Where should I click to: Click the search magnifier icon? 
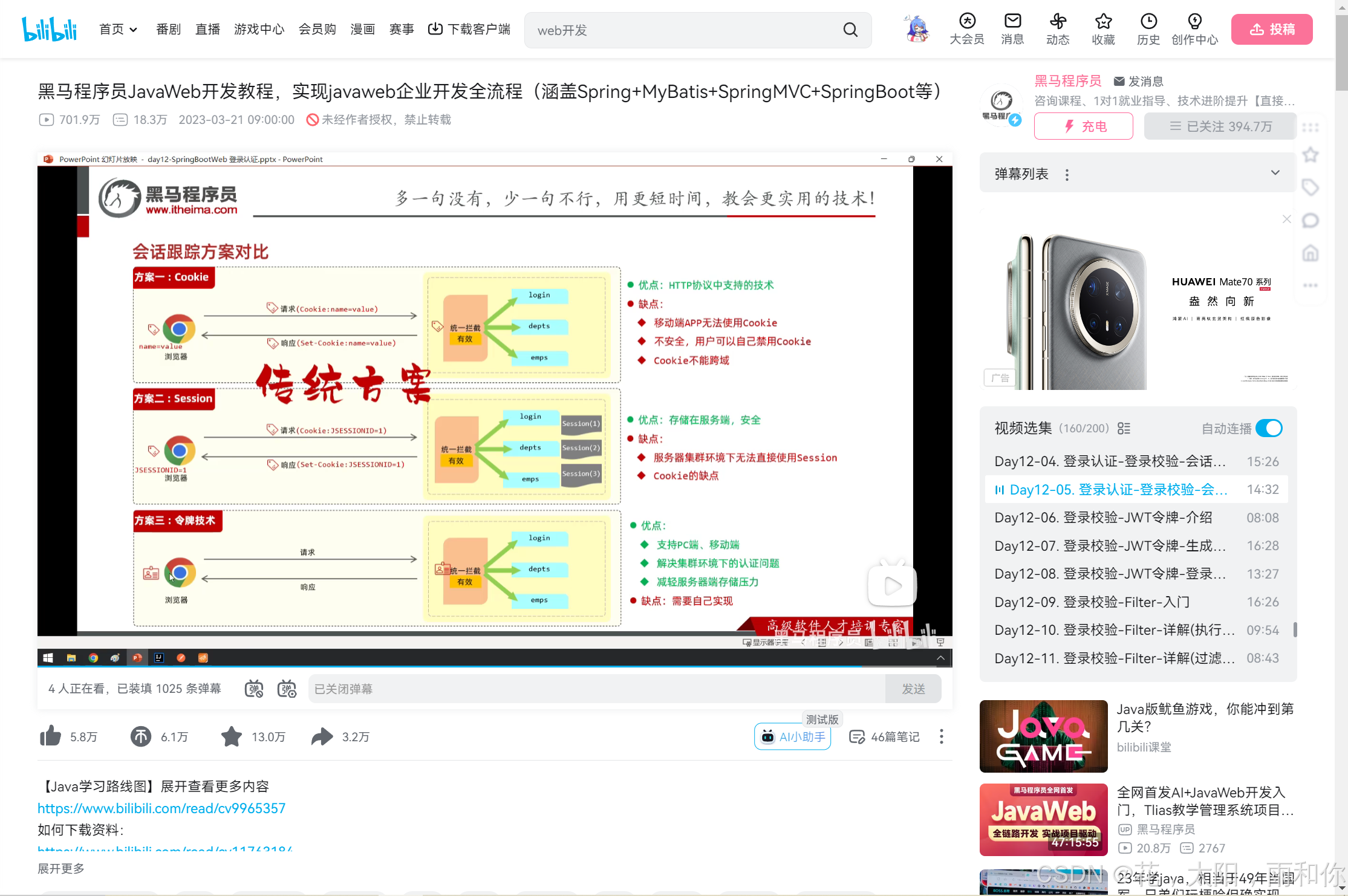coord(850,30)
